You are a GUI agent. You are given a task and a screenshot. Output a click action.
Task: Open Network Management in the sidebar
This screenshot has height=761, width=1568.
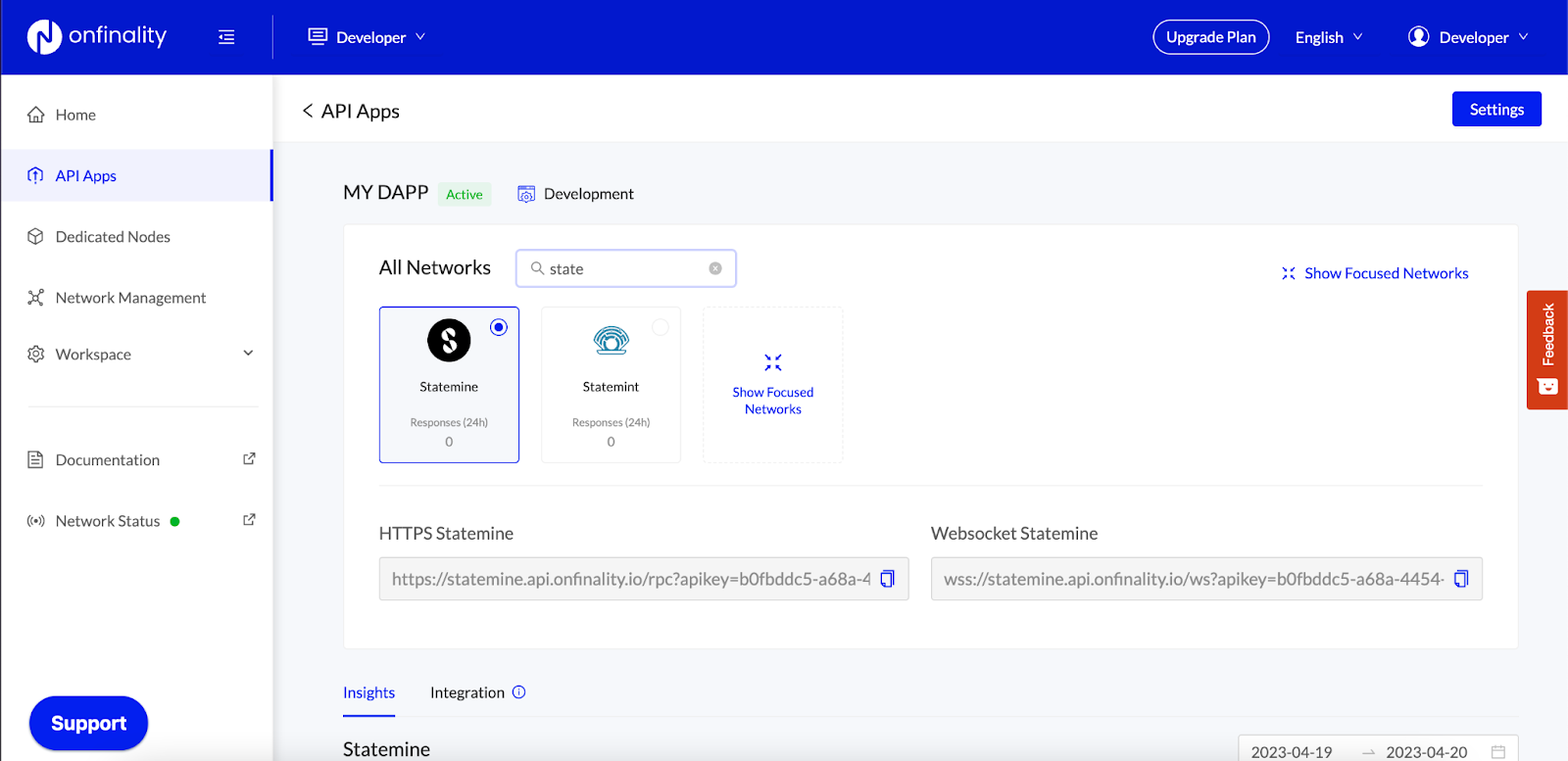coord(136,297)
